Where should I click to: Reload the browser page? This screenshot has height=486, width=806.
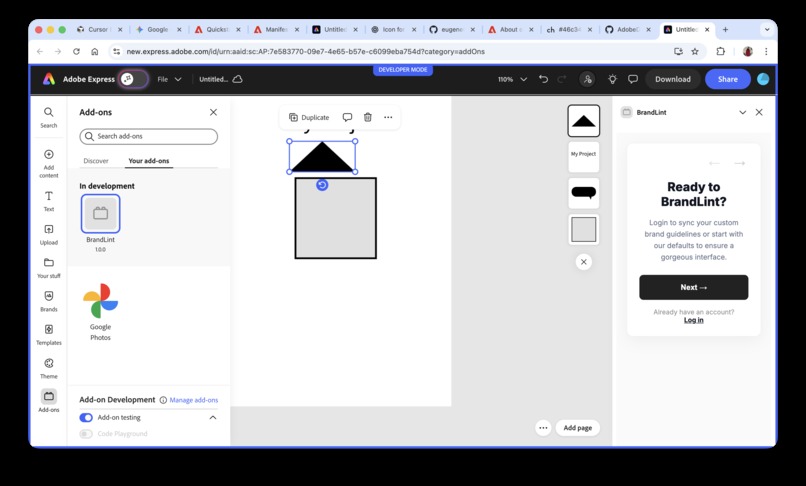click(76, 51)
